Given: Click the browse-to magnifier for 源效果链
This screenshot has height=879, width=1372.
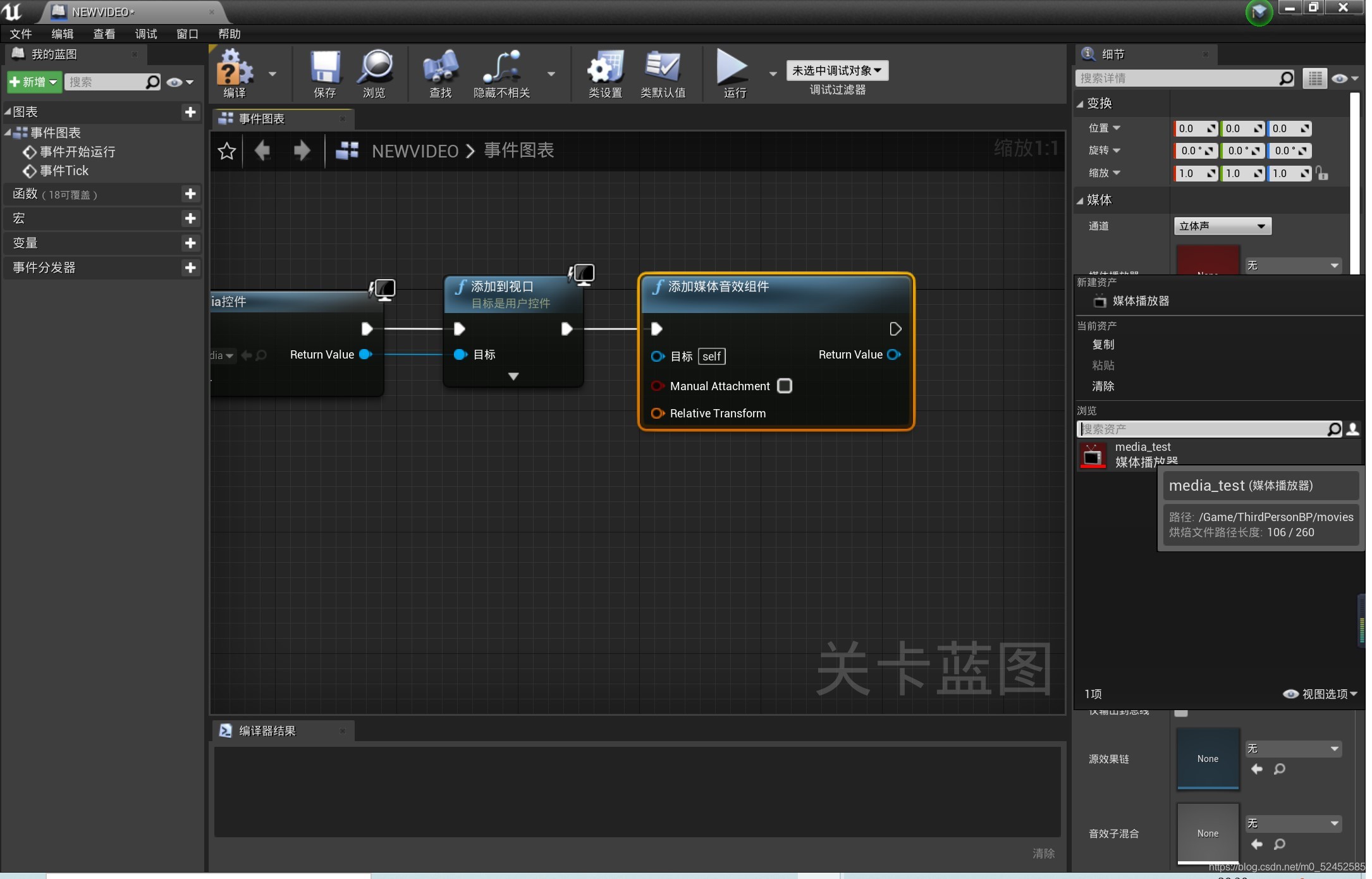Looking at the screenshot, I should coord(1280,770).
